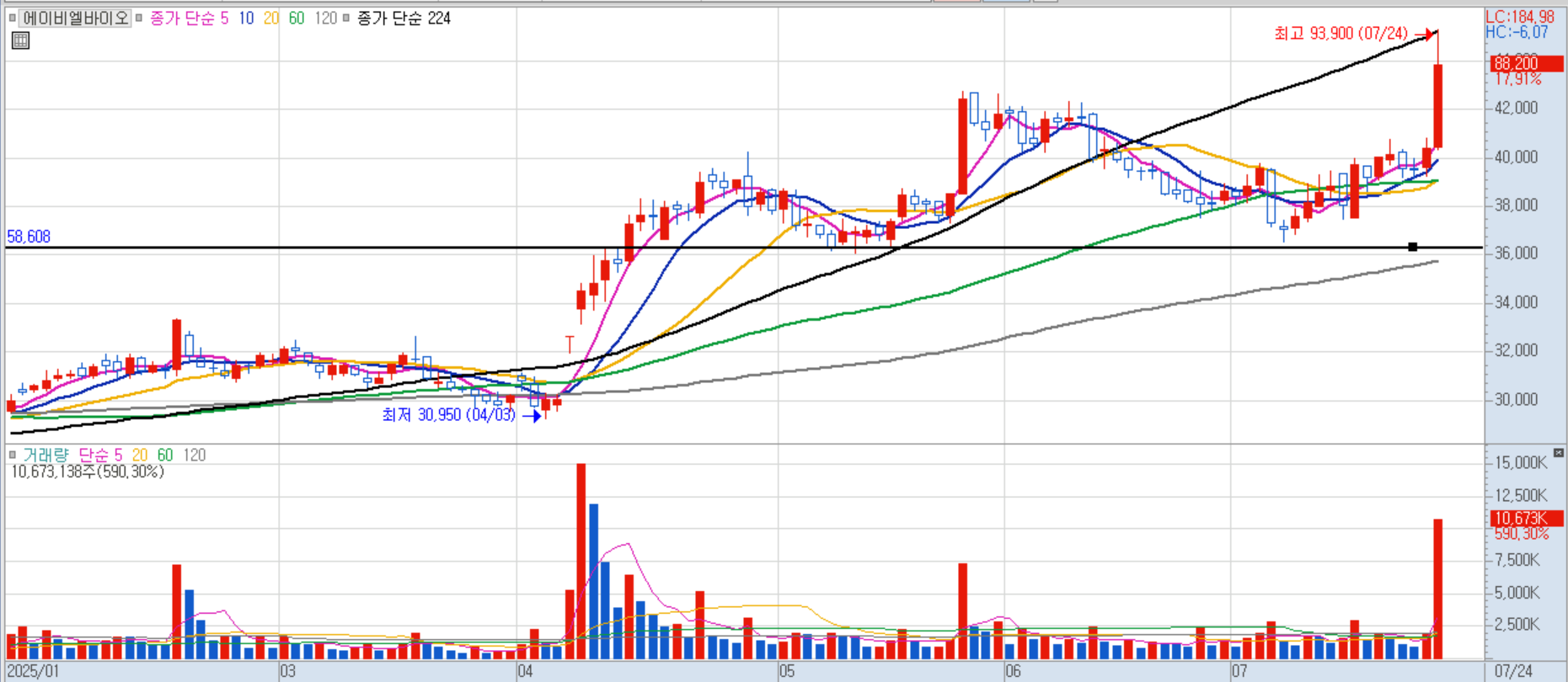Click the 종가 단순 224 indicator label
The width and height of the screenshot is (1568, 682).
click(404, 18)
